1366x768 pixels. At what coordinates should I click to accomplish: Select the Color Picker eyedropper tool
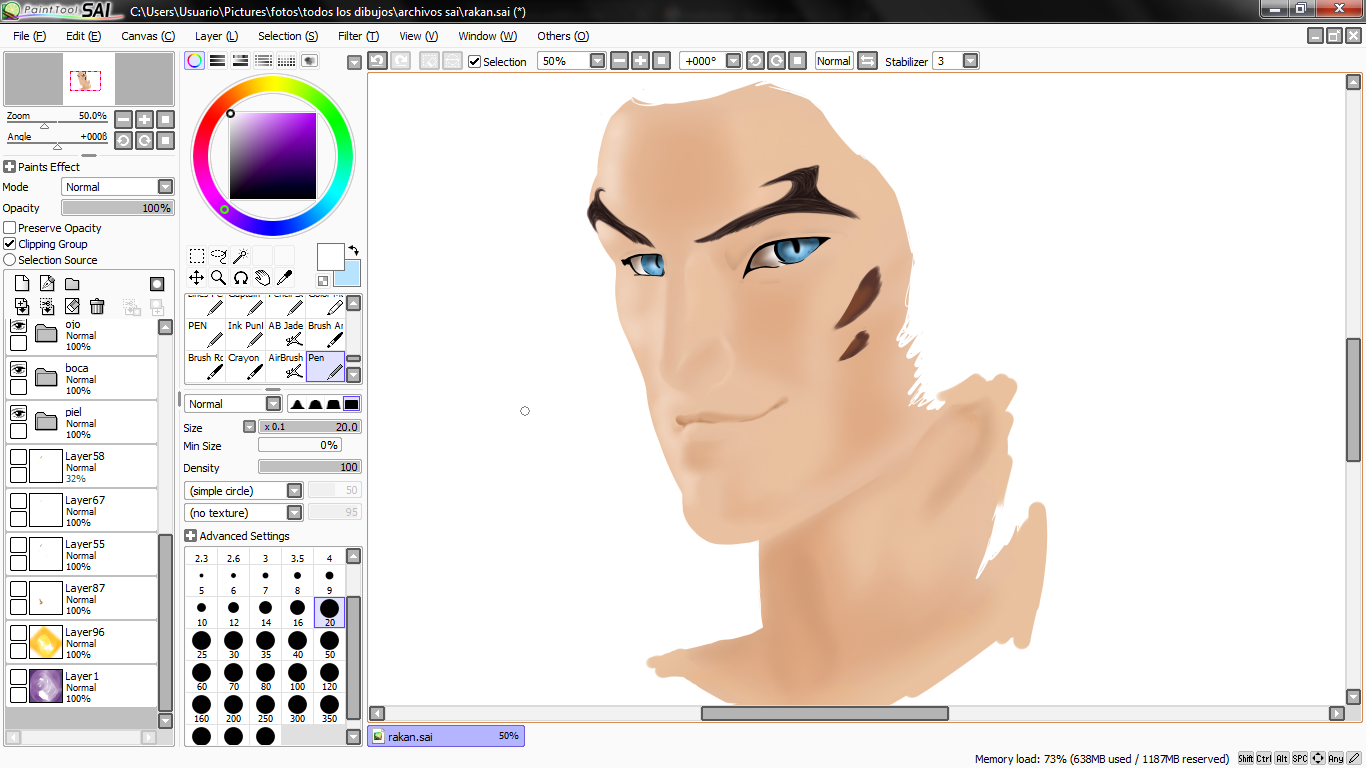pyautogui.click(x=285, y=278)
